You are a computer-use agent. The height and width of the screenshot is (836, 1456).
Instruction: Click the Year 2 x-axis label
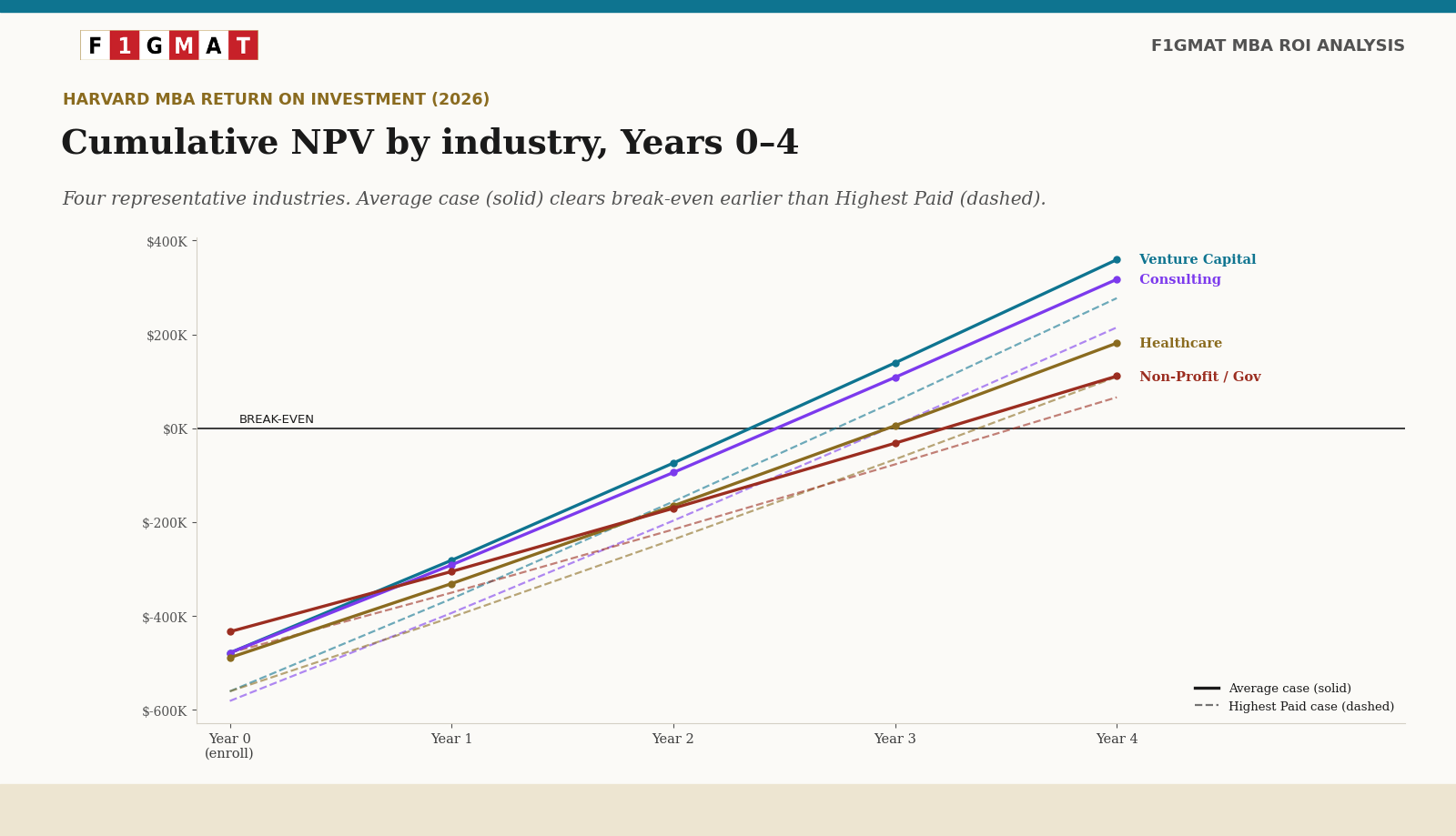click(x=673, y=740)
